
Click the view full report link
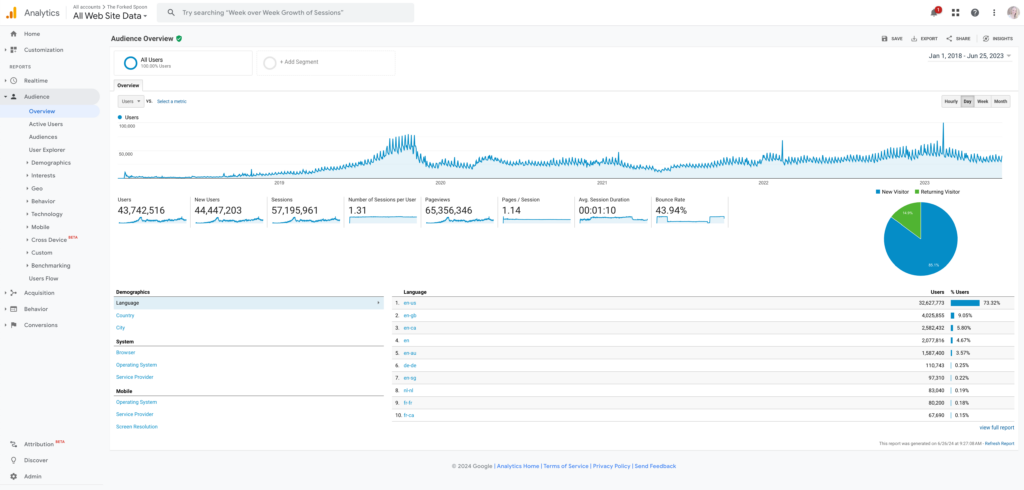click(x=996, y=427)
